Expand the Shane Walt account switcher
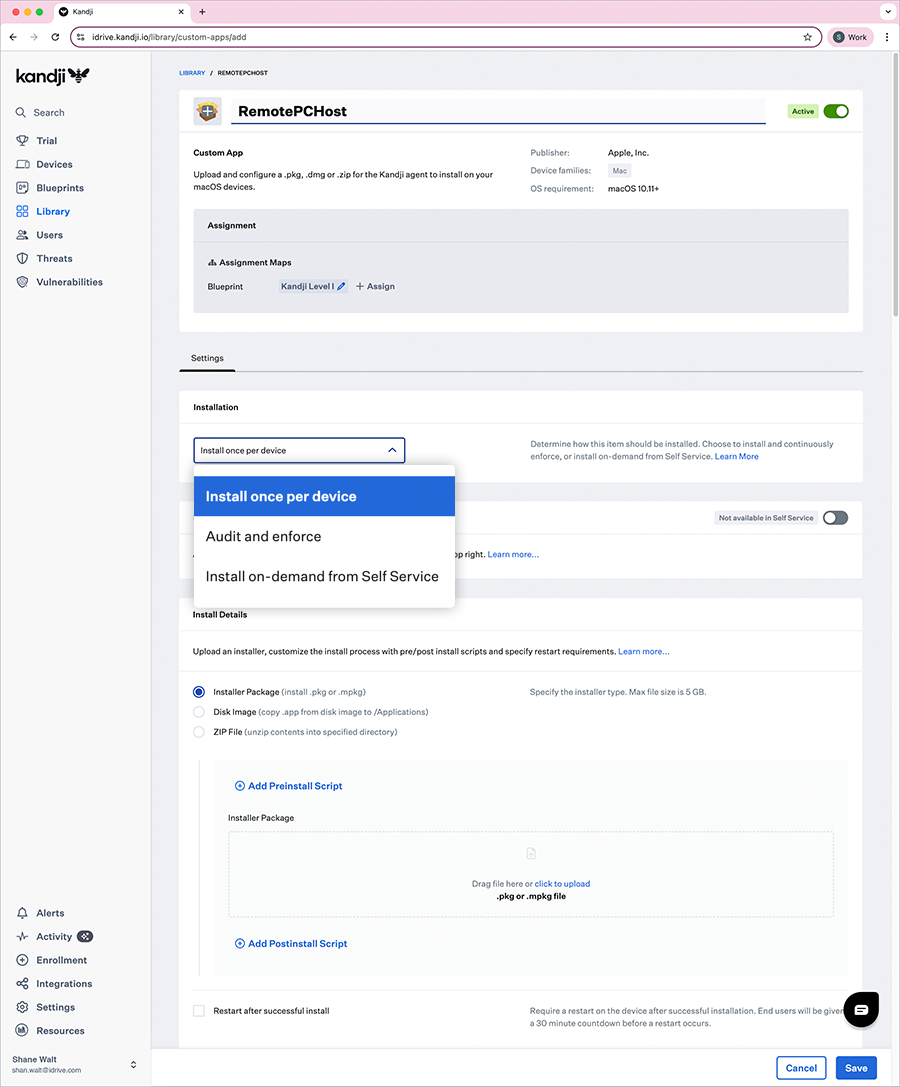Screen dimensions: 900x1087 click(x=133, y=1065)
